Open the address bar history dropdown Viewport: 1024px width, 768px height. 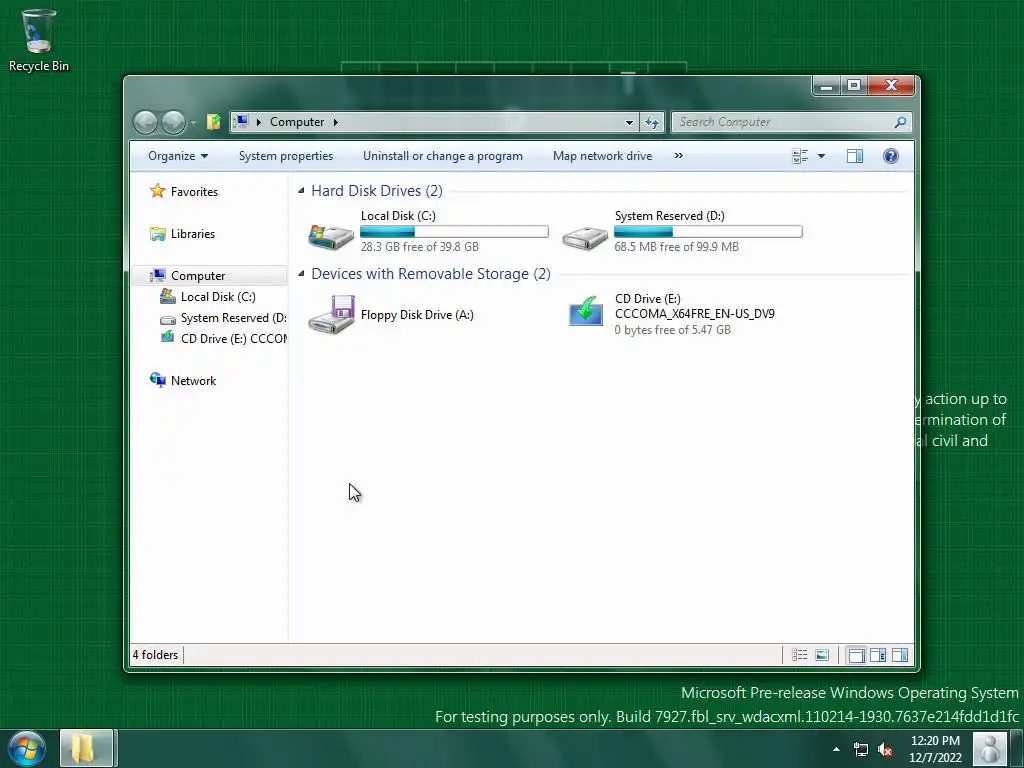click(x=629, y=122)
